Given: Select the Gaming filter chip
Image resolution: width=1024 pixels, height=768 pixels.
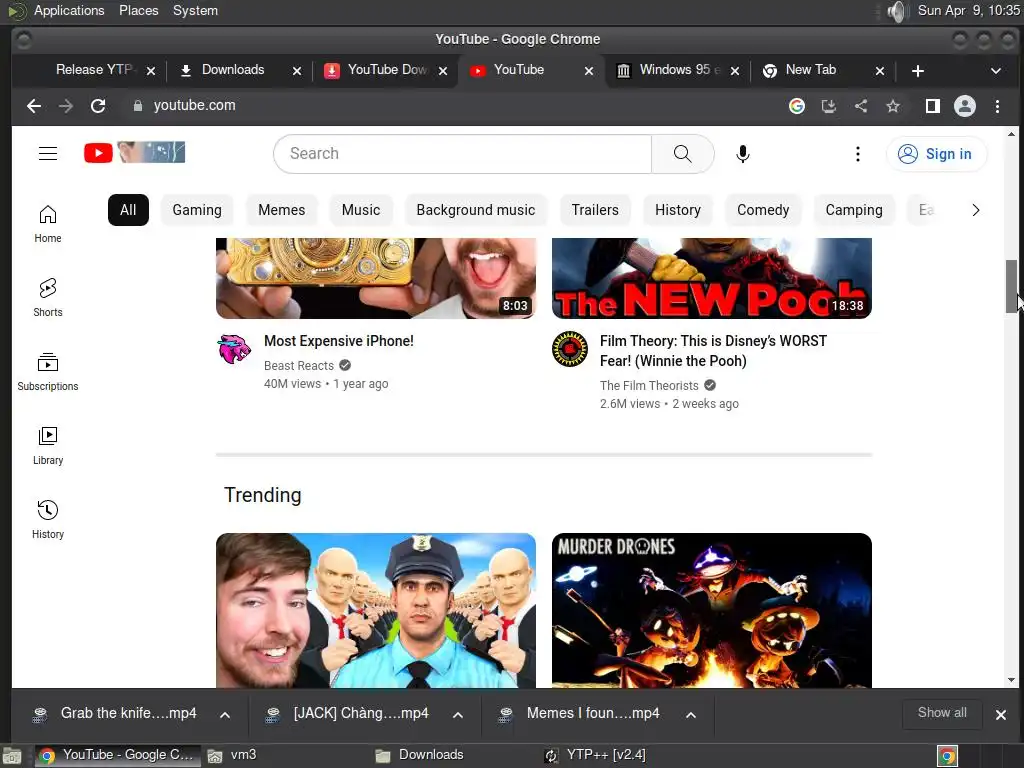Looking at the screenshot, I should point(197,210).
